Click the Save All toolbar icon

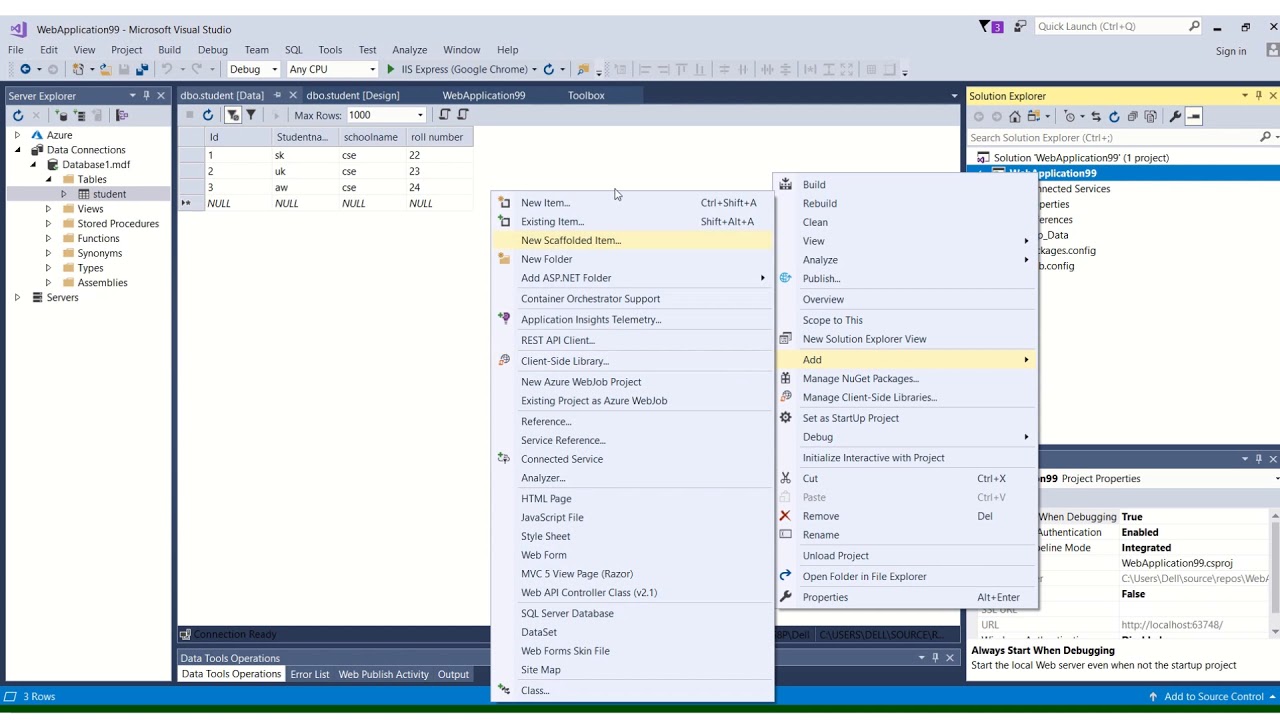click(x=142, y=69)
